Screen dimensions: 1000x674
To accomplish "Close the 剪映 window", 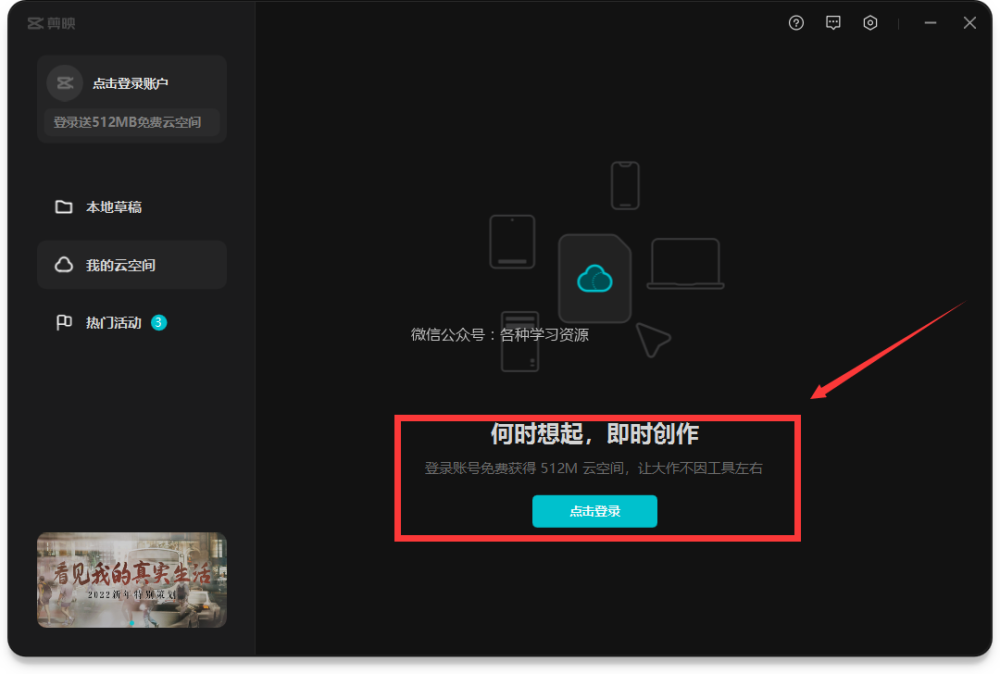I will coord(969,23).
